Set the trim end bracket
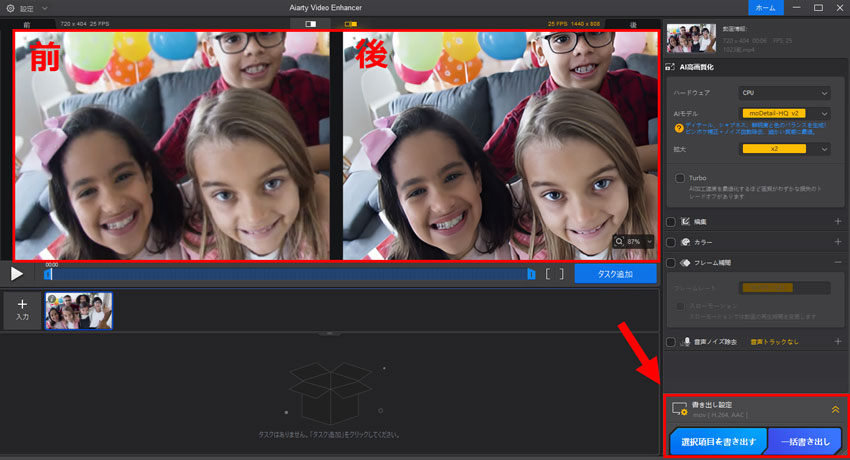 click(x=562, y=274)
